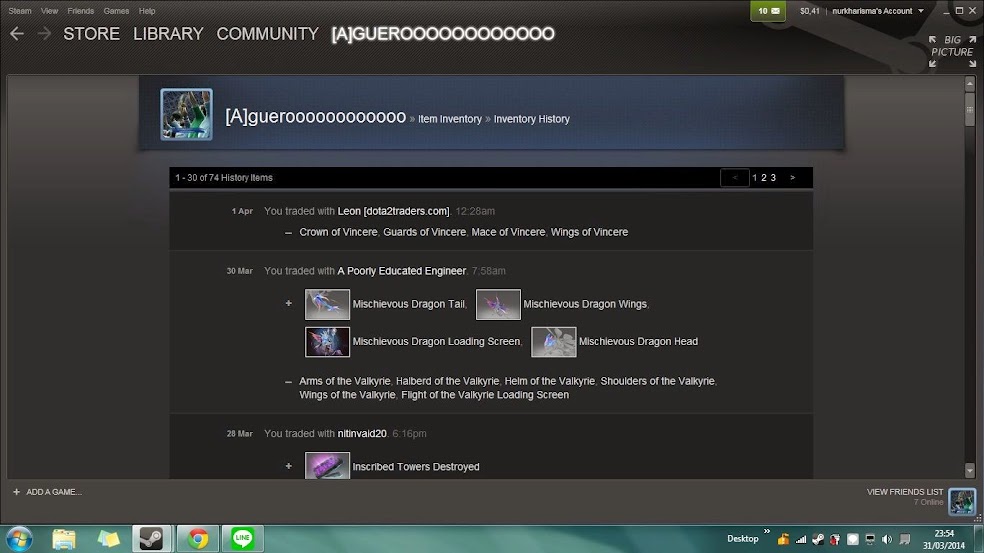Open nitinvaid20 trade partner profile
The image size is (984, 553).
click(362, 433)
